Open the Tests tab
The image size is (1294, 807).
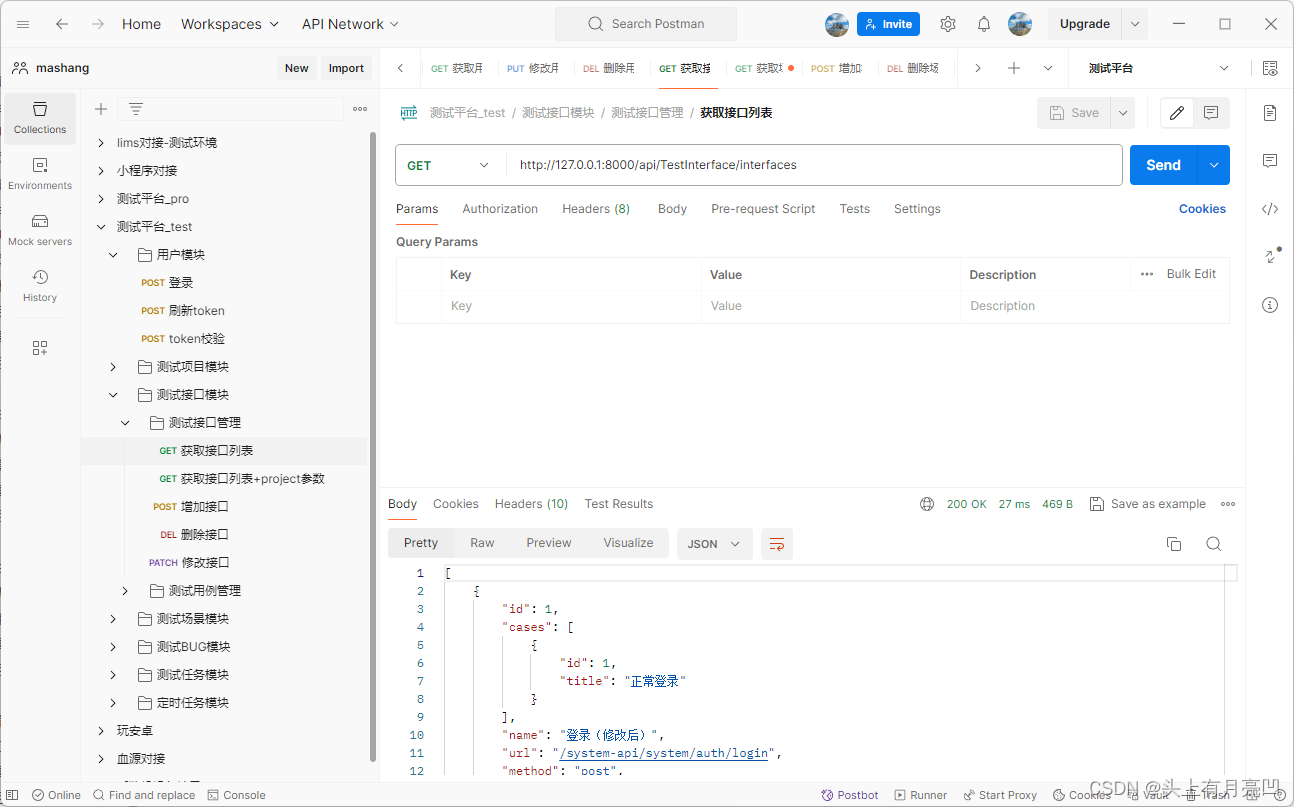click(x=854, y=209)
